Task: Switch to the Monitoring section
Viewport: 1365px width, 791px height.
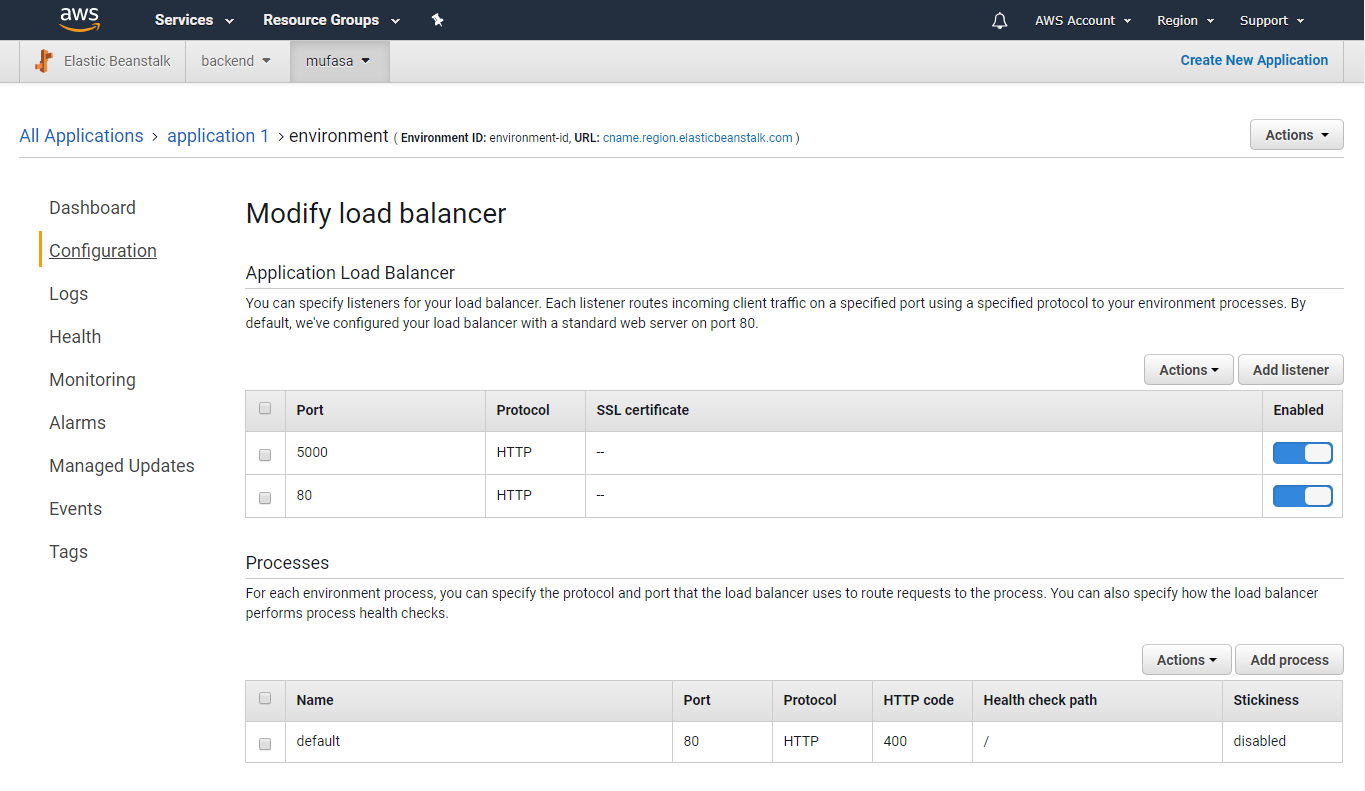Action: pyautogui.click(x=92, y=379)
